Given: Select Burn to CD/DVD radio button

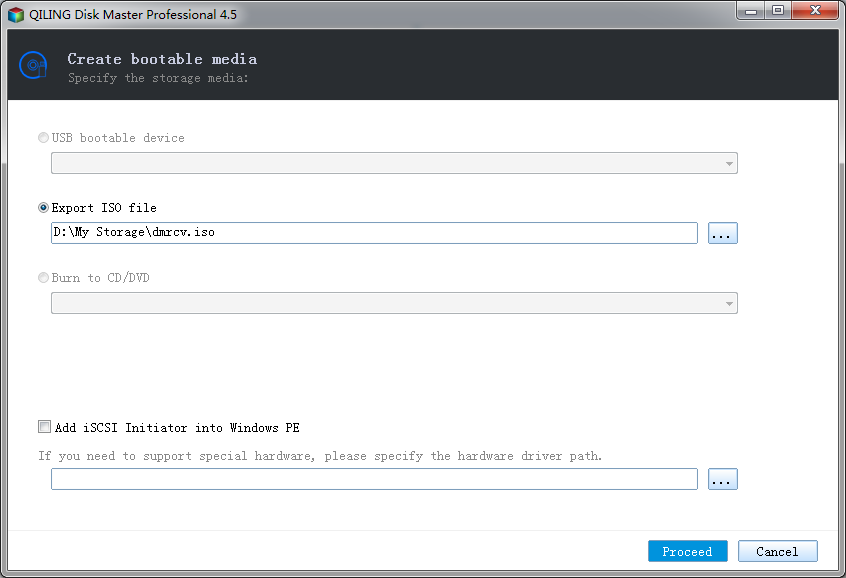Looking at the screenshot, I should coord(43,277).
